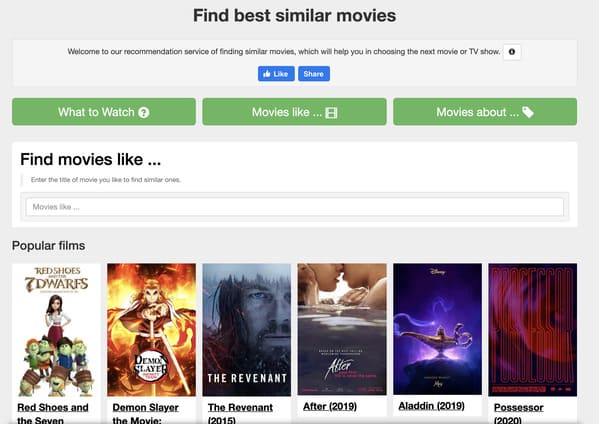Click the Find movies like ... heading
599x424 pixels.
(x=91, y=159)
